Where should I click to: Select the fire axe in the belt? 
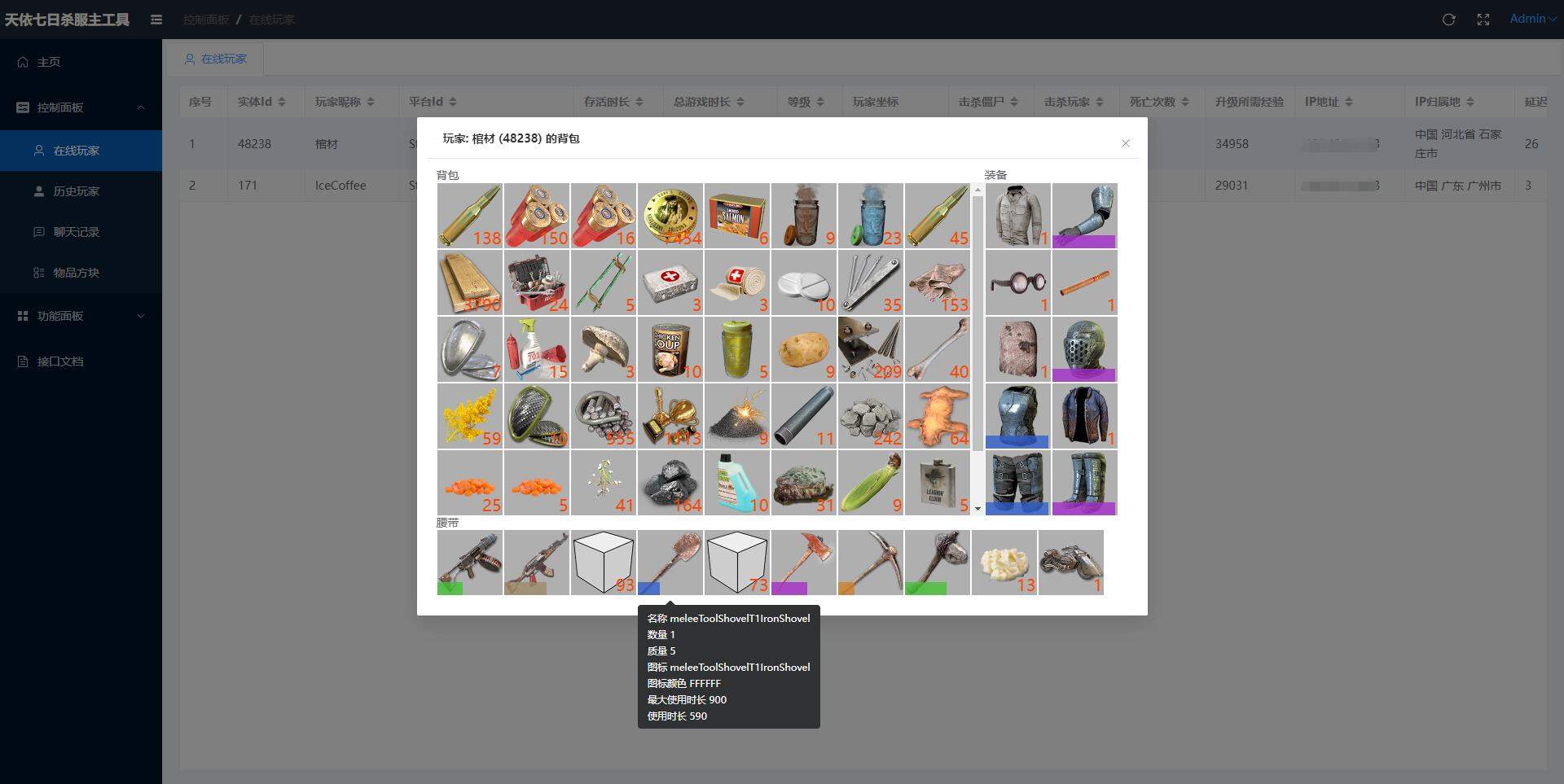click(x=804, y=563)
